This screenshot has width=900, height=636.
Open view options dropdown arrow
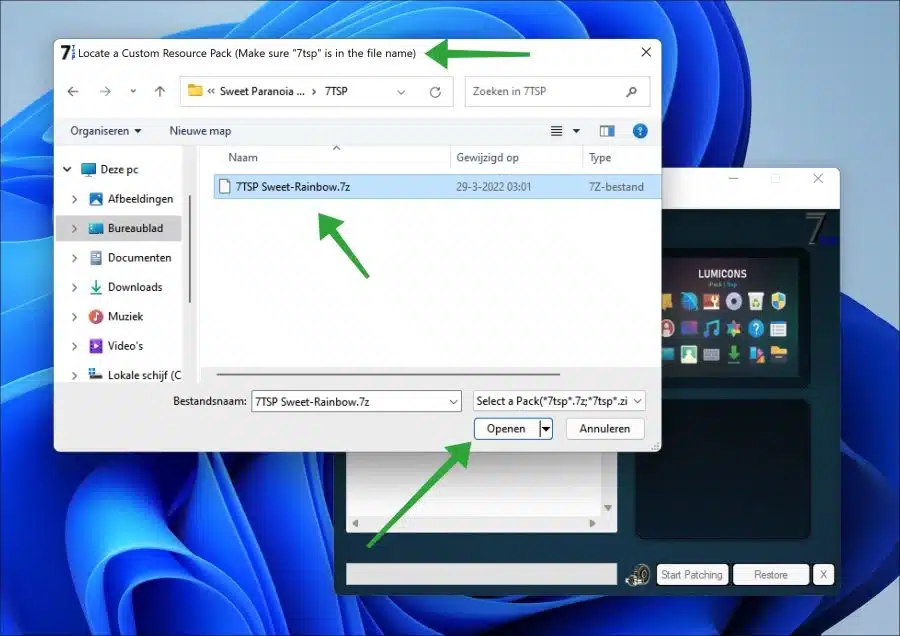pyautogui.click(x=576, y=131)
